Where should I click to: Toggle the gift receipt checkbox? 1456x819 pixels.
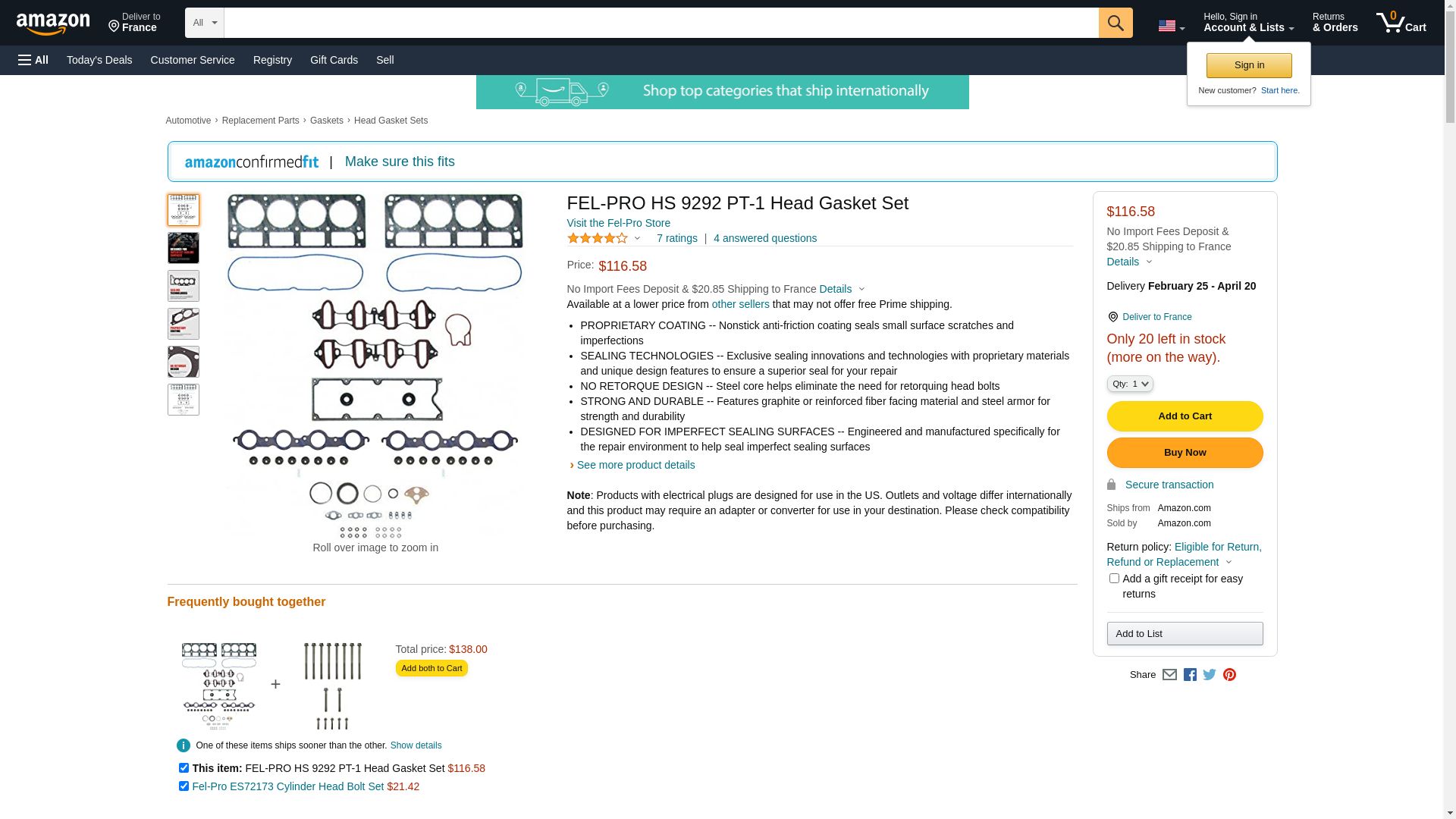click(x=1114, y=579)
